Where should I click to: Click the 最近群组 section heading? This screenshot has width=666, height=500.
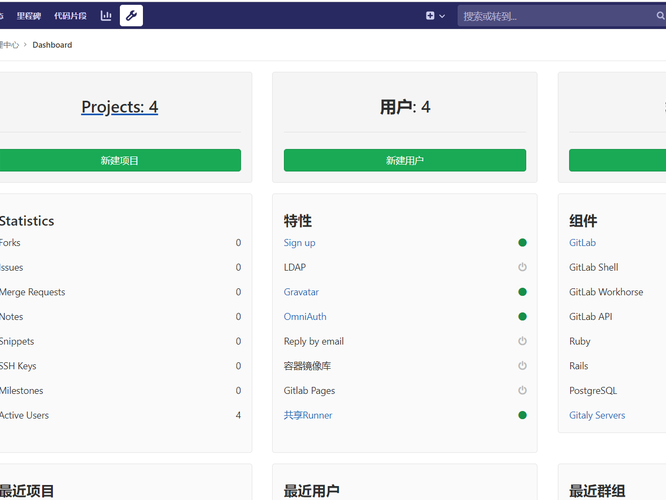point(597,491)
